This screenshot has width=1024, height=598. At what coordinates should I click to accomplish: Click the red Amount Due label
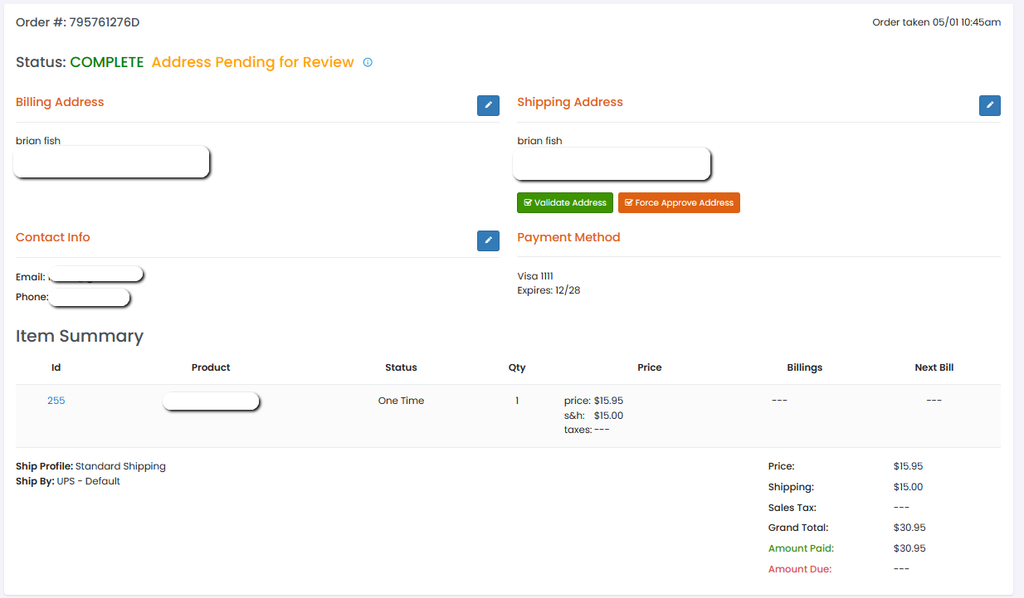(x=799, y=569)
